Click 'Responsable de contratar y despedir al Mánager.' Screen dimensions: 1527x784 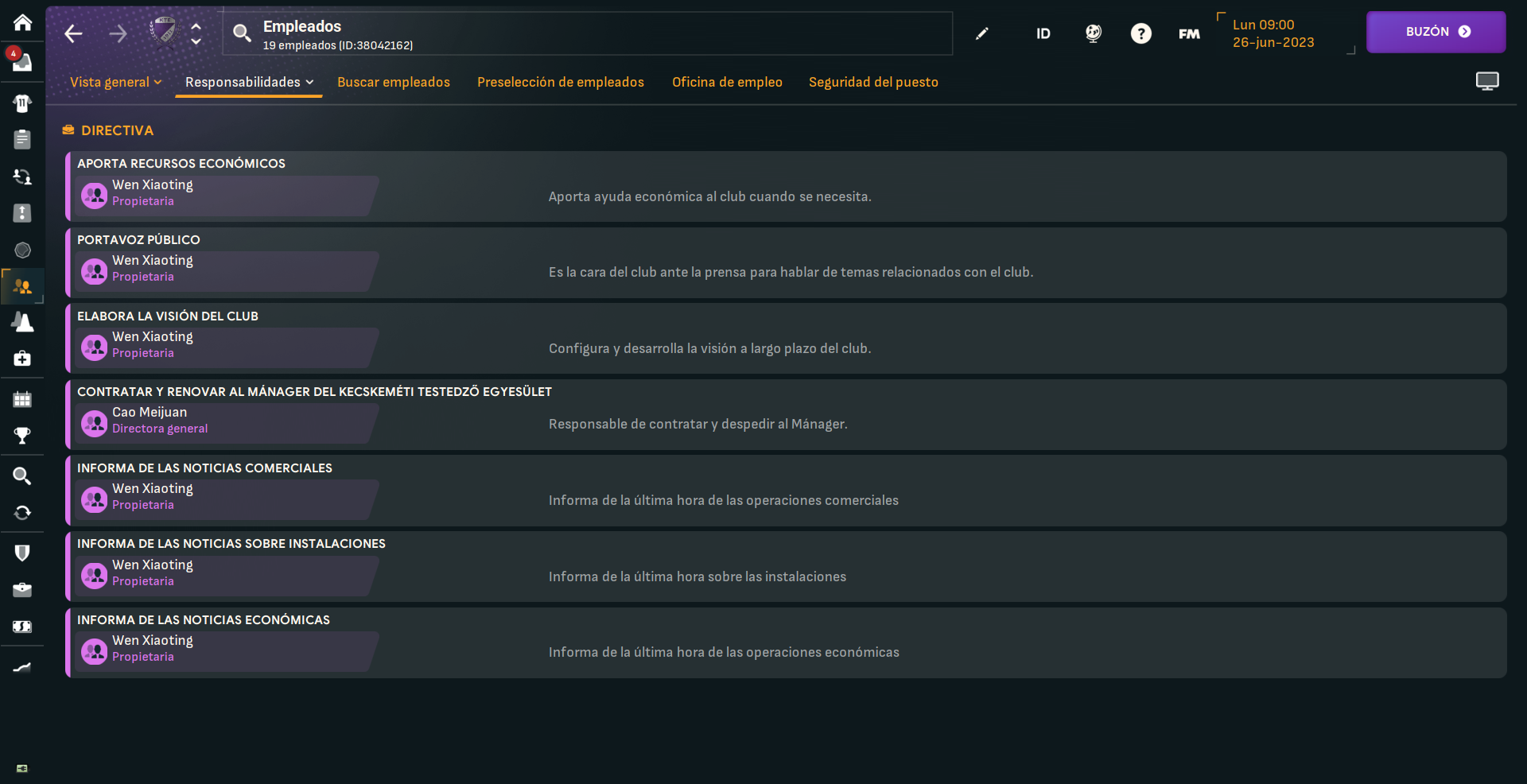(x=698, y=424)
